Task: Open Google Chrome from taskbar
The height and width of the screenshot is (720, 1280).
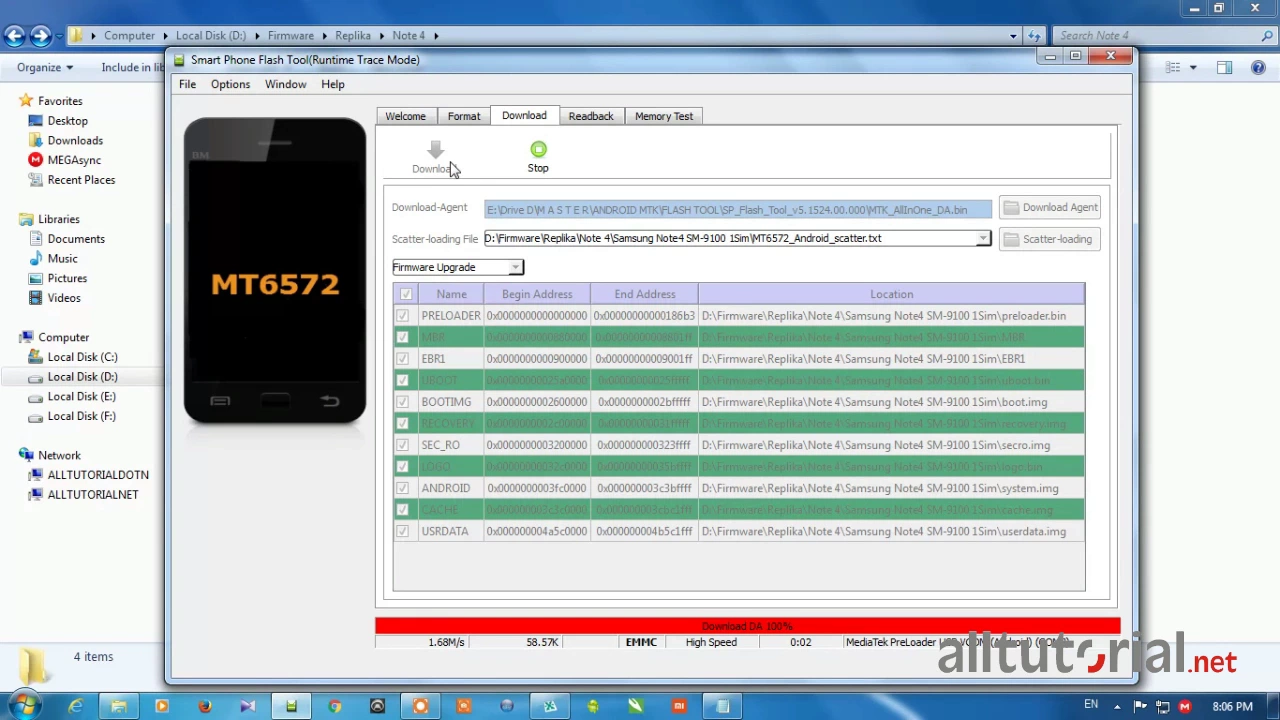Action: coord(335,707)
